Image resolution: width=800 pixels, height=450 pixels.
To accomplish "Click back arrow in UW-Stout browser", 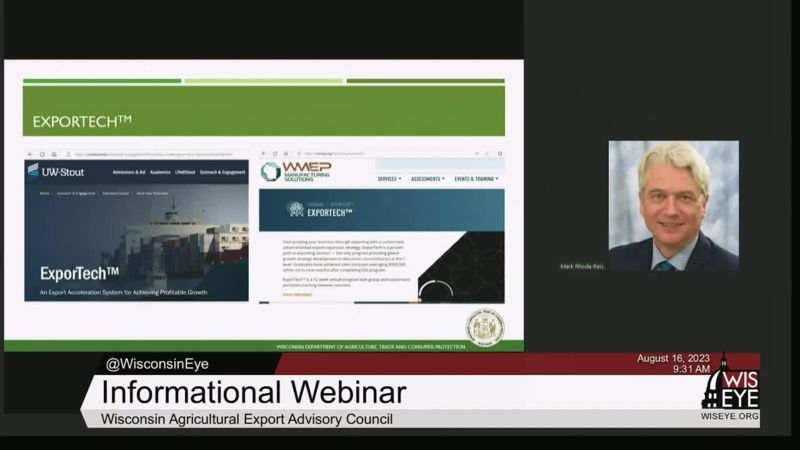I will pyautogui.click(x=31, y=154).
